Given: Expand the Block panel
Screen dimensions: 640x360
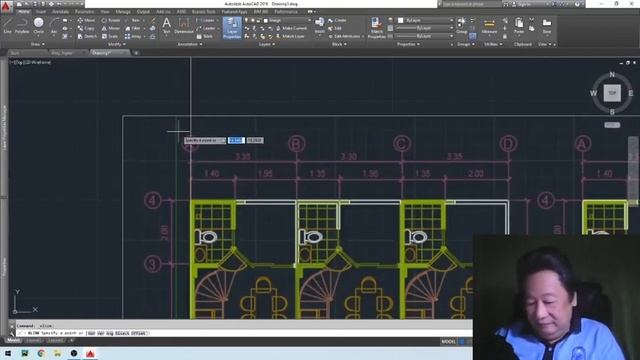Looking at the screenshot, I should tap(339, 44).
